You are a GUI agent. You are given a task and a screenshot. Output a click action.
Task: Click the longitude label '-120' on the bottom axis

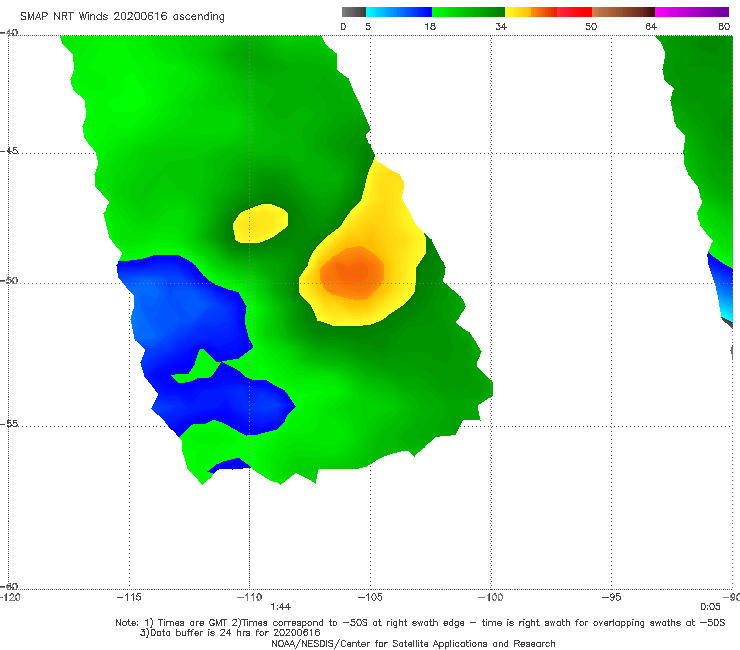click(x=10, y=597)
